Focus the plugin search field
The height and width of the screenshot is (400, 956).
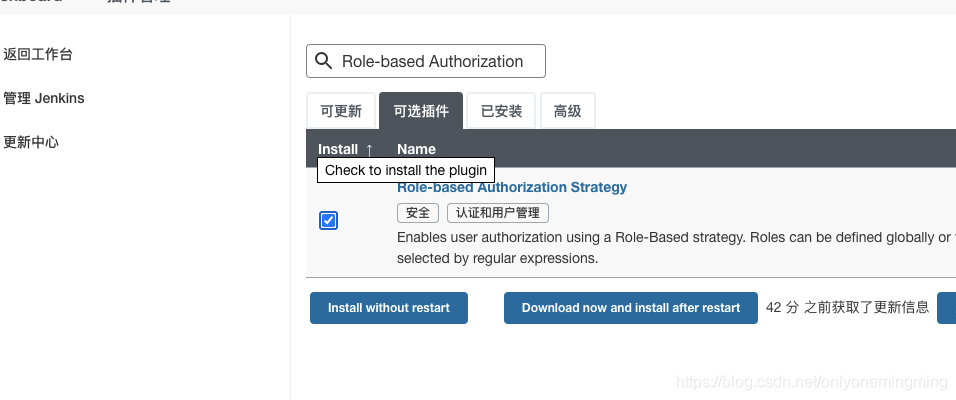pos(426,61)
